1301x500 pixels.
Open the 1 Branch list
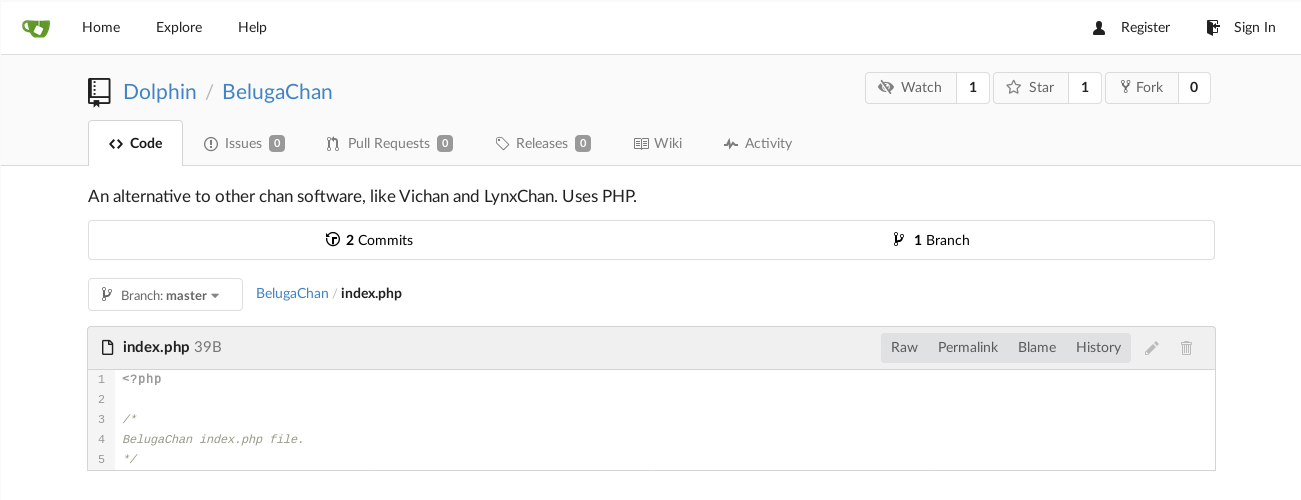tap(931, 240)
